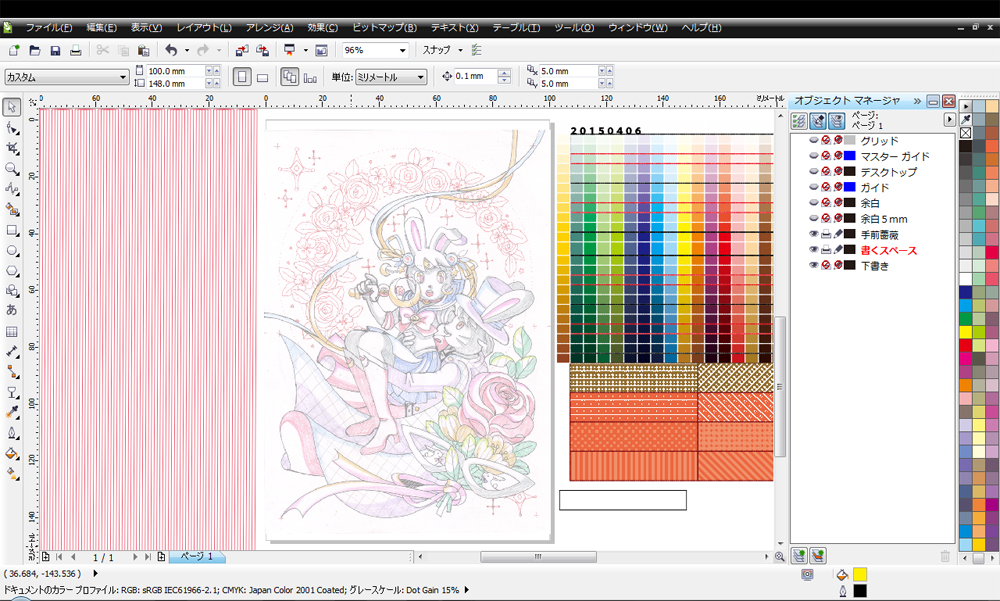This screenshot has width=1000, height=601.
Task: Select the Text tool (あ icon)
Action: point(12,311)
